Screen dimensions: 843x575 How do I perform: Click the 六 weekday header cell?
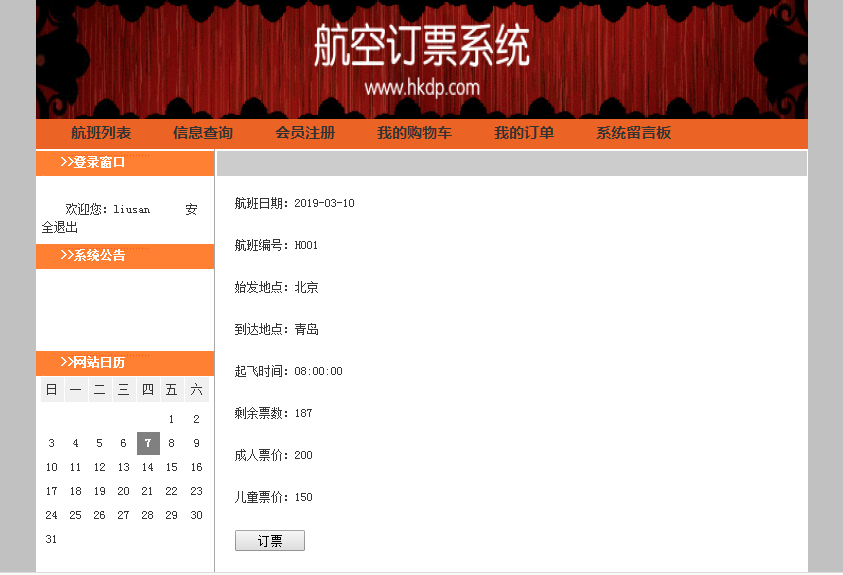pos(197,390)
